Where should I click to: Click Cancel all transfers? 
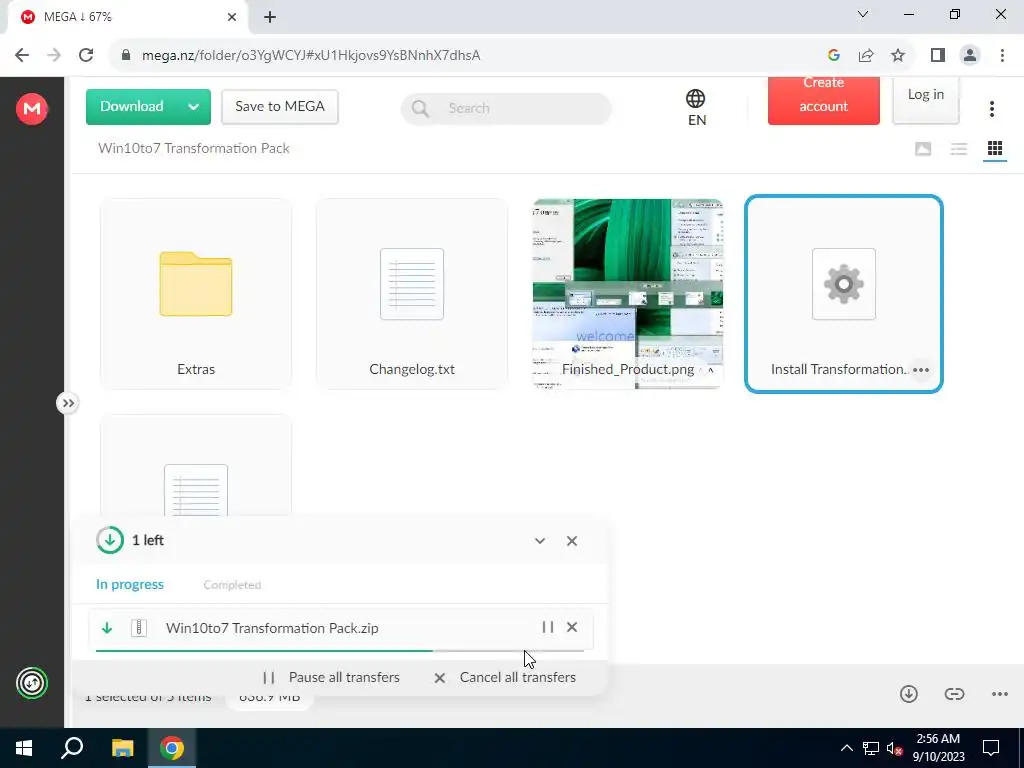(x=505, y=677)
